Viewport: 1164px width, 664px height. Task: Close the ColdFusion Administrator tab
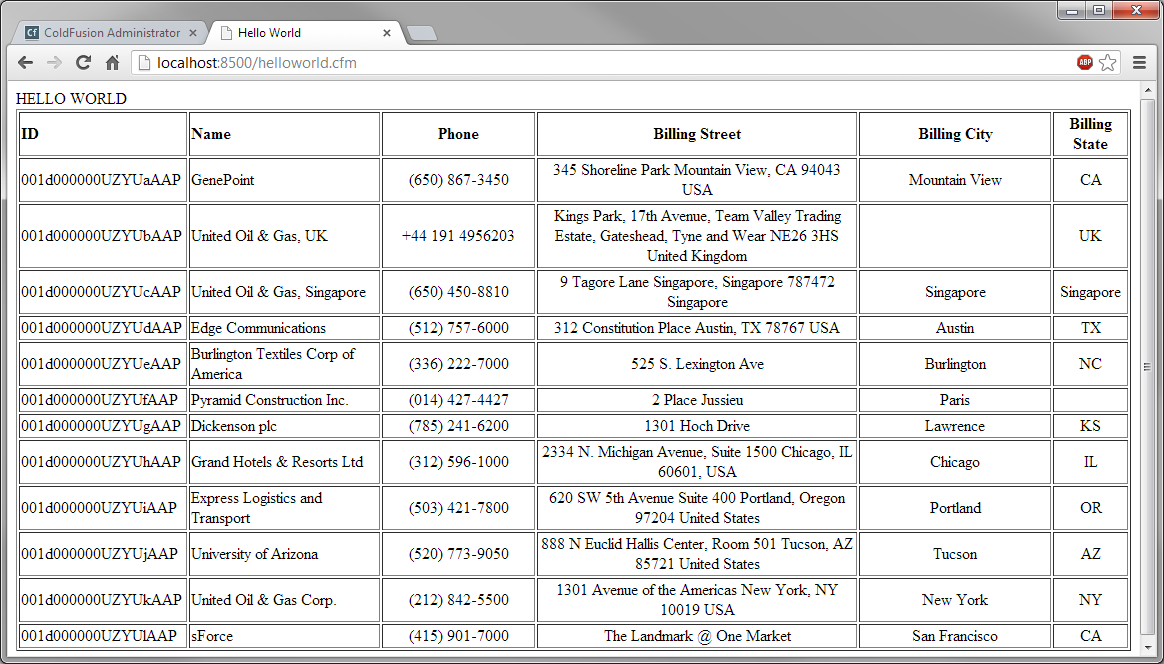point(193,33)
